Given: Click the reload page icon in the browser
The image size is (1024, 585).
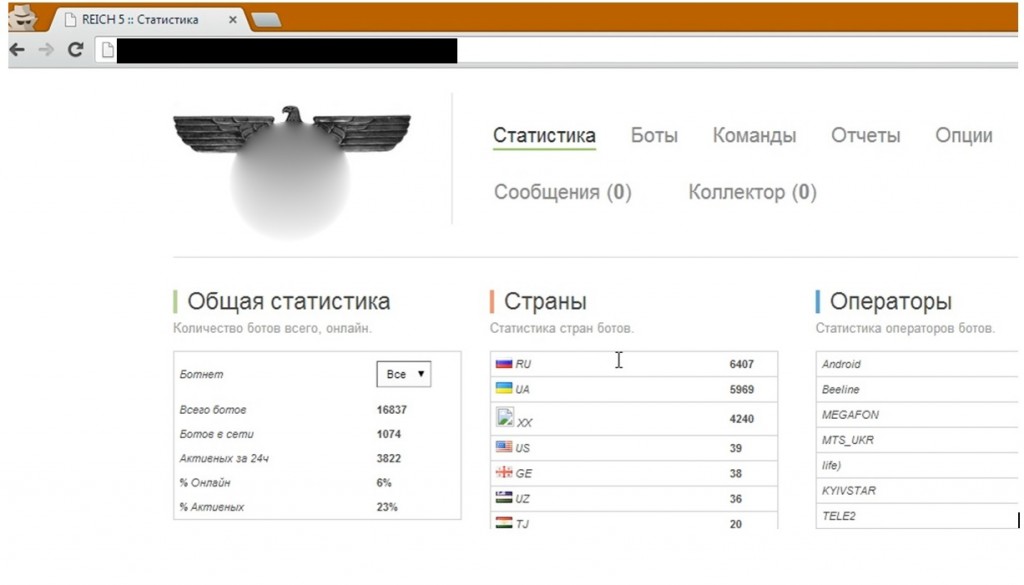Looking at the screenshot, I should [x=77, y=47].
